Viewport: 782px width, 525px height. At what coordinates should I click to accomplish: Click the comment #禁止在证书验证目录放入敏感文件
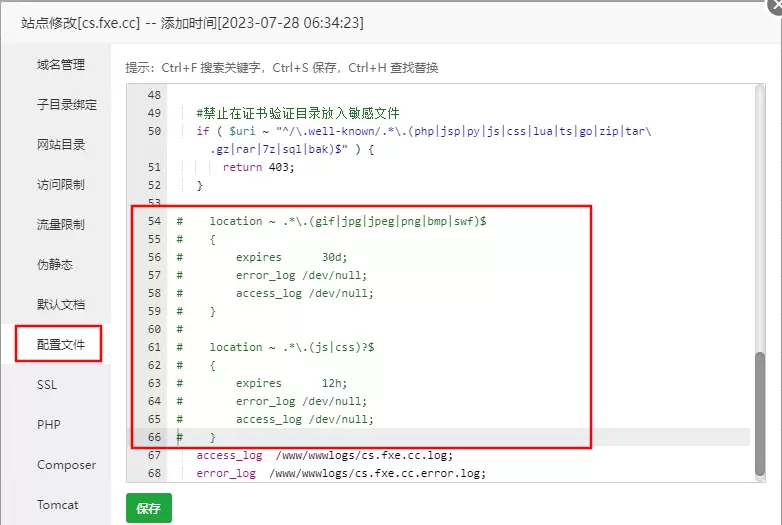click(x=298, y=113)
